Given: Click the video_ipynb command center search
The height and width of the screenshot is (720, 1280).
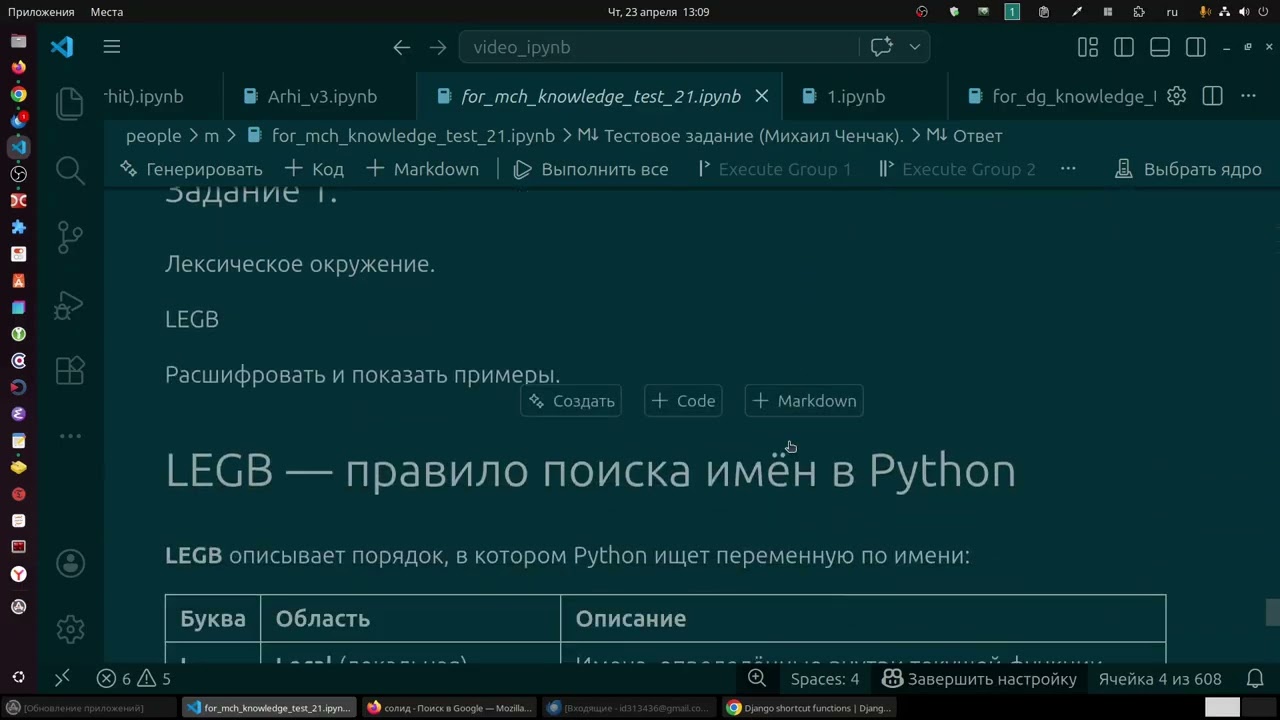Looking at the screenshot, I should pos(659,47).
